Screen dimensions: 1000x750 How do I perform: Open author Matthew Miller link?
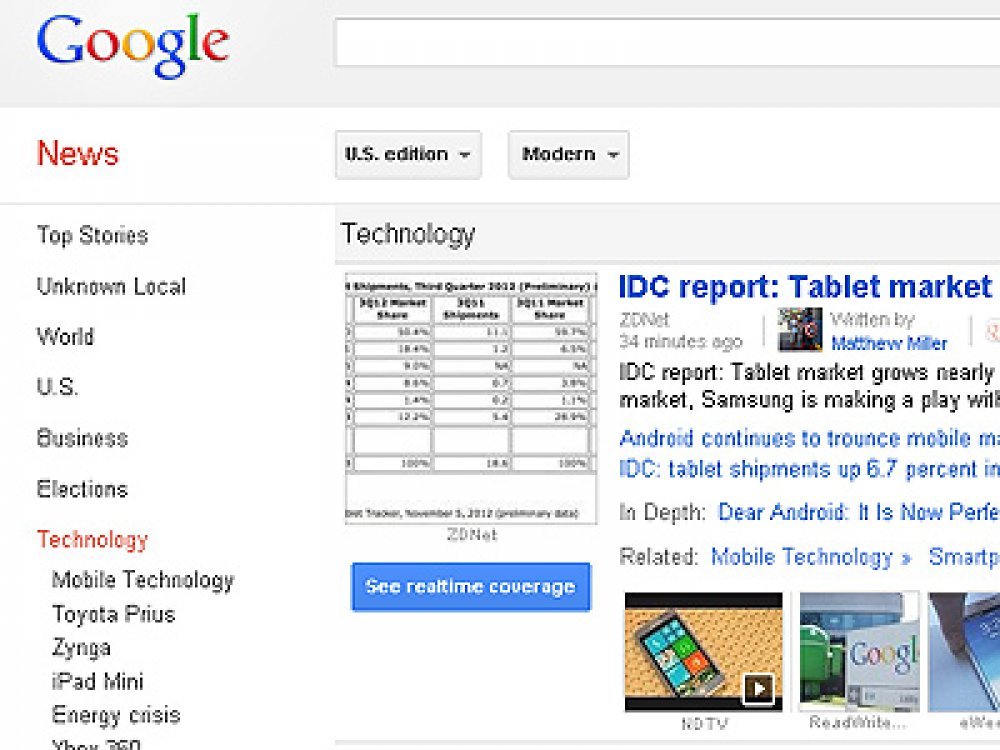click(889, 344)
